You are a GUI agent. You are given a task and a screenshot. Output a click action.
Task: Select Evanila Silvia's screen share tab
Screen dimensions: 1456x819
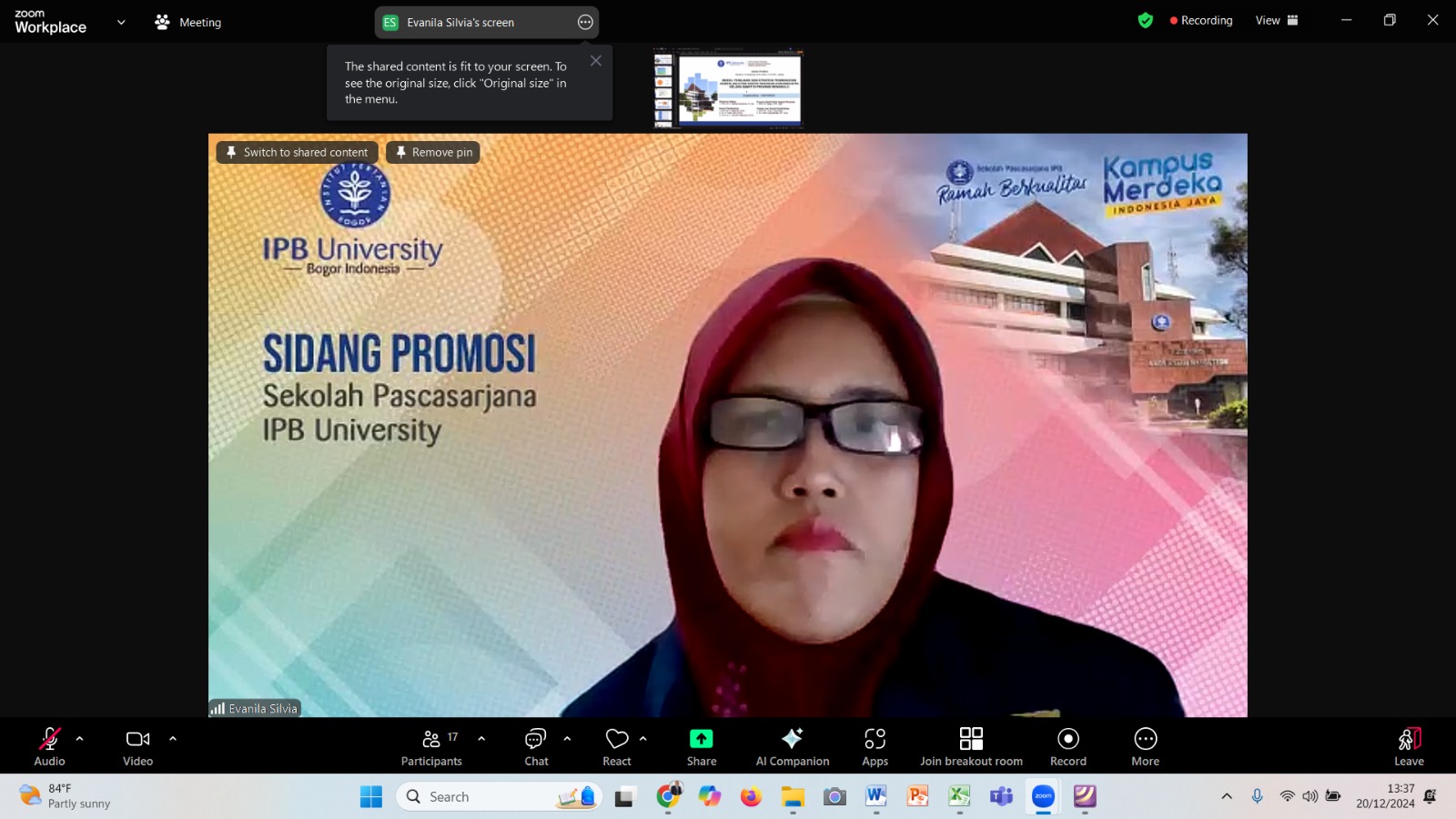[487, 23]
